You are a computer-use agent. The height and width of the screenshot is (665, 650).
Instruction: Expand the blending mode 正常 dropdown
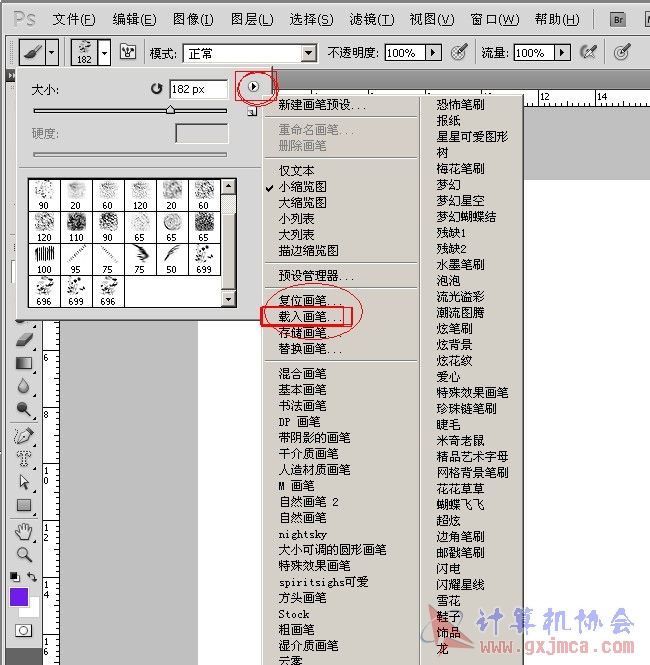coord(309,53)
